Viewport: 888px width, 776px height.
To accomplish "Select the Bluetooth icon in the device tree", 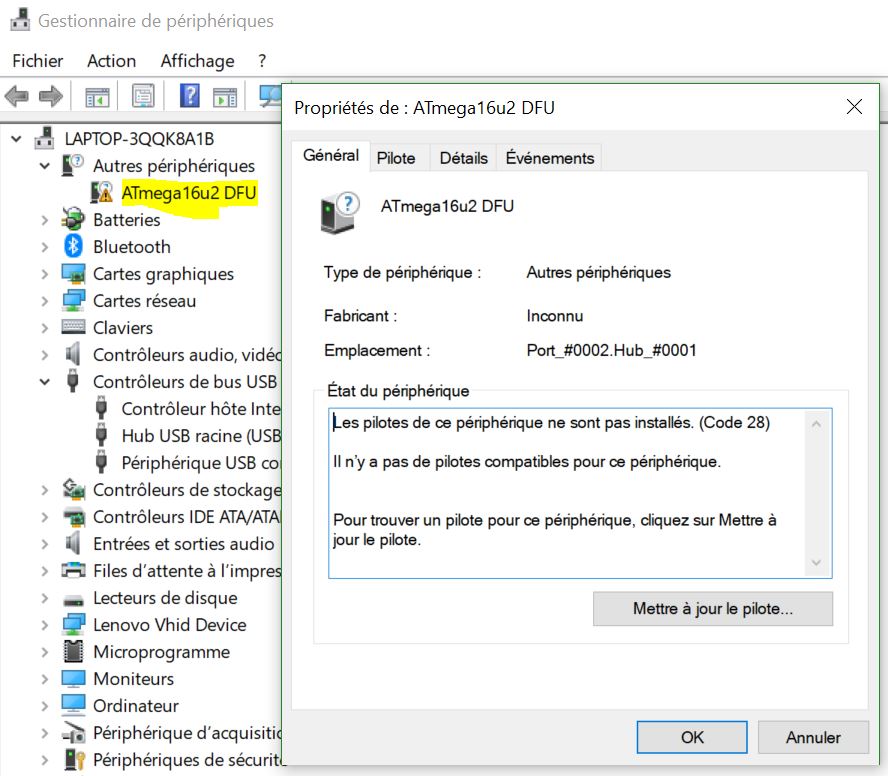I will click(x=73, y=247).
